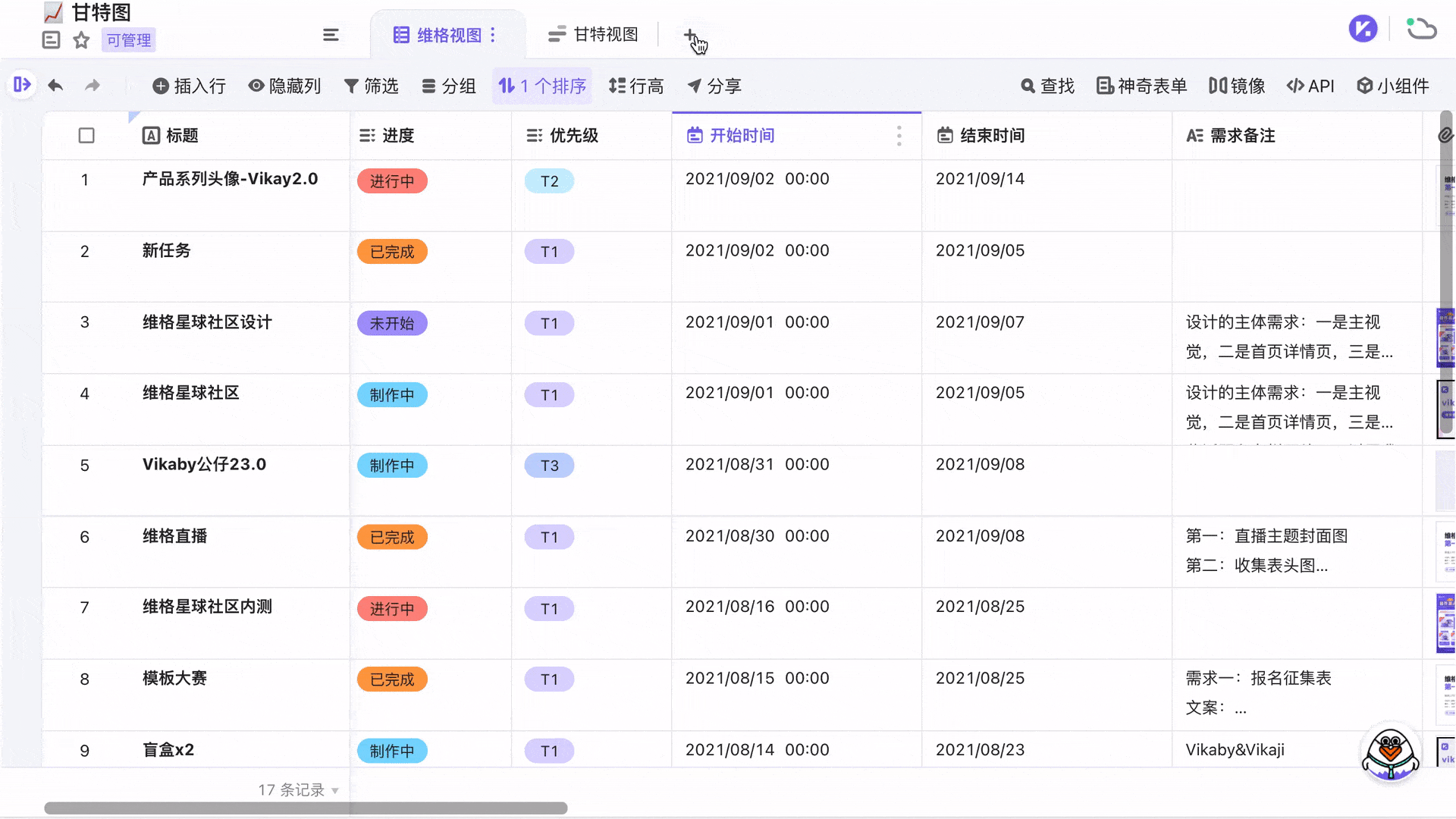This screenshot has height=819, width=1456.
Task: Switch to the 甘特视图 tab
Action: 593,35
